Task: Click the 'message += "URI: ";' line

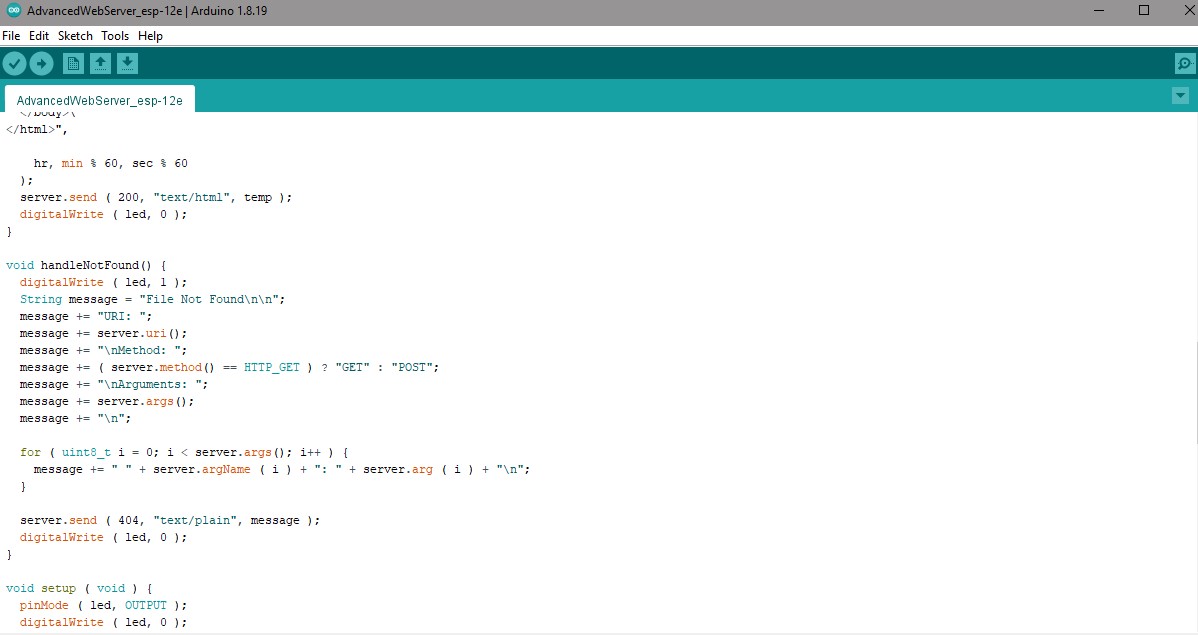Action: point(86,316)
